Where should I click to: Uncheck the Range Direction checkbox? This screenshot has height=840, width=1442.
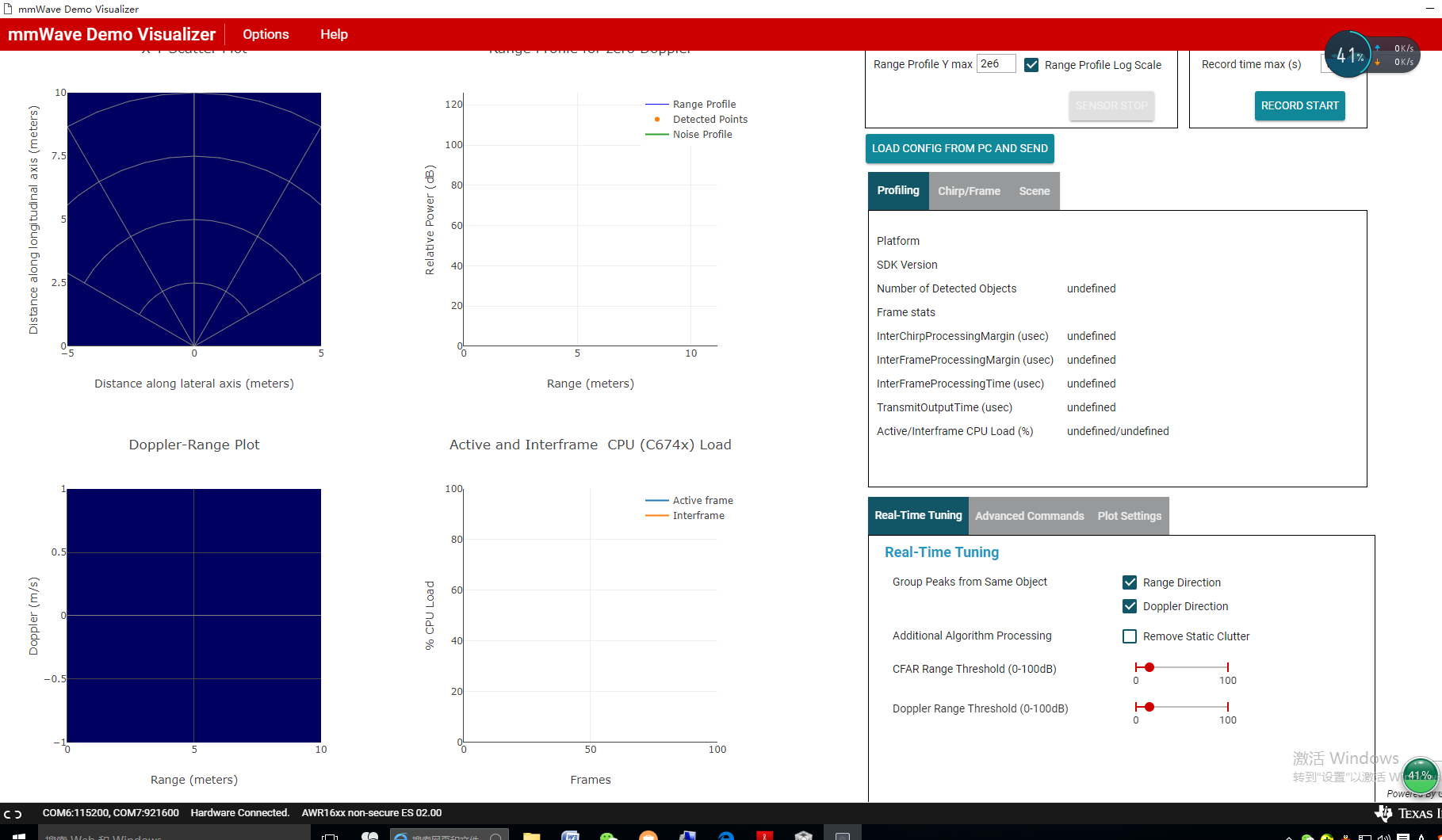pyautogui.click(x=1130, y=582)
